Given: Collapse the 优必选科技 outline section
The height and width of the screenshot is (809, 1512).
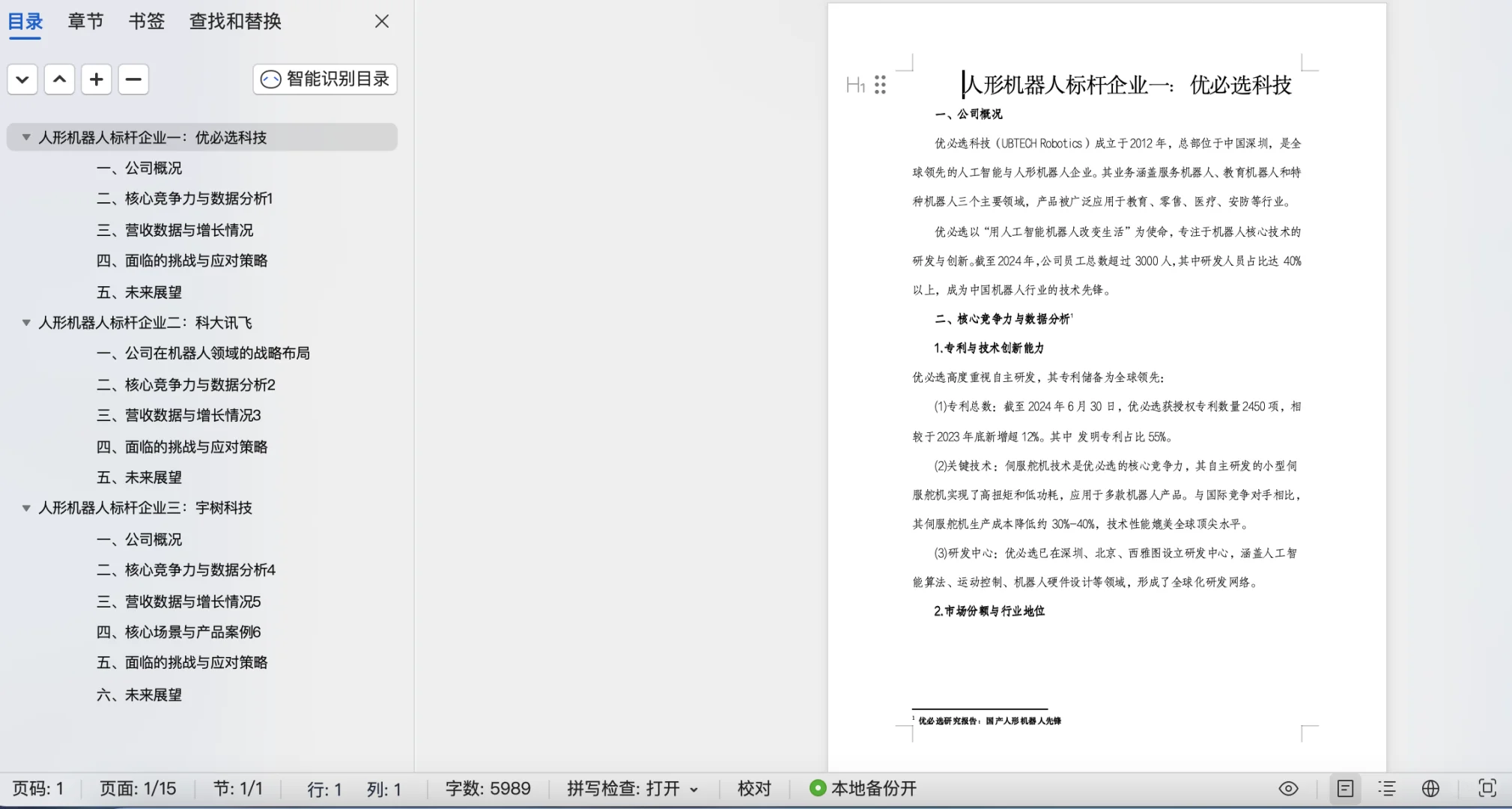Looking at the screenshot, I should coord(26,137).
